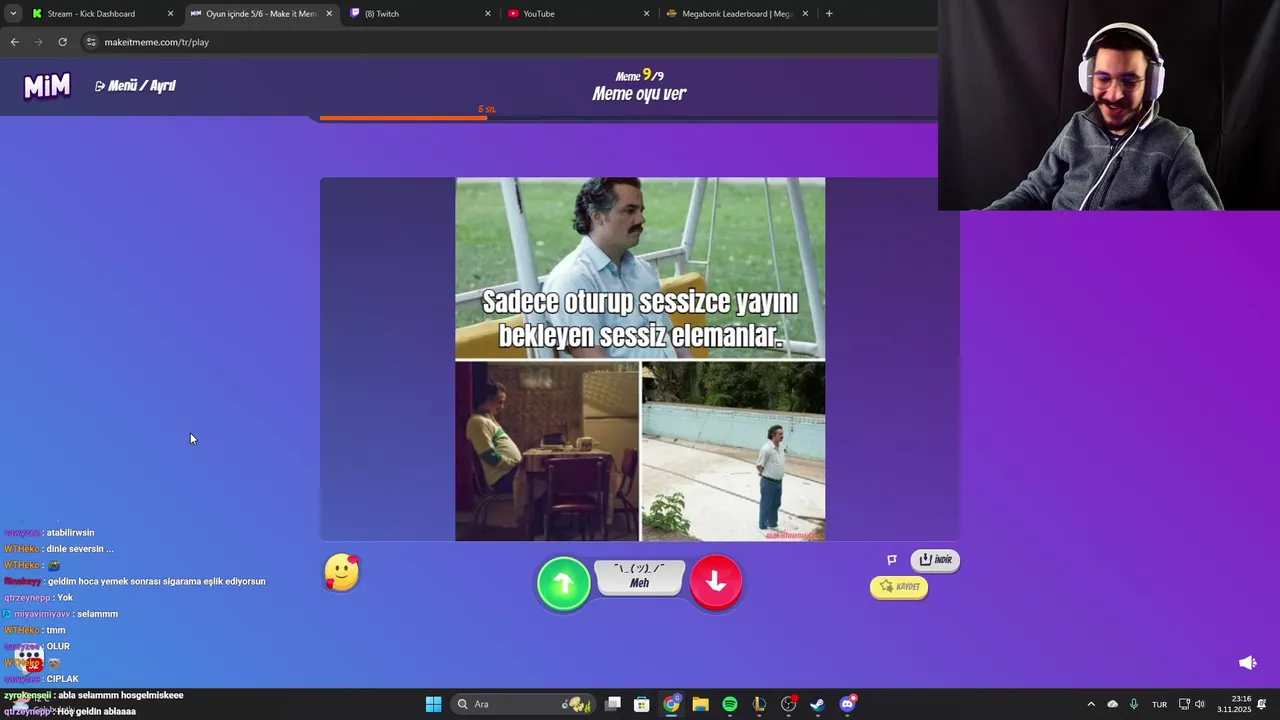Change keyboard language TUR
This screenshot has height=720, width=1280.
(x=1159, y=704)
